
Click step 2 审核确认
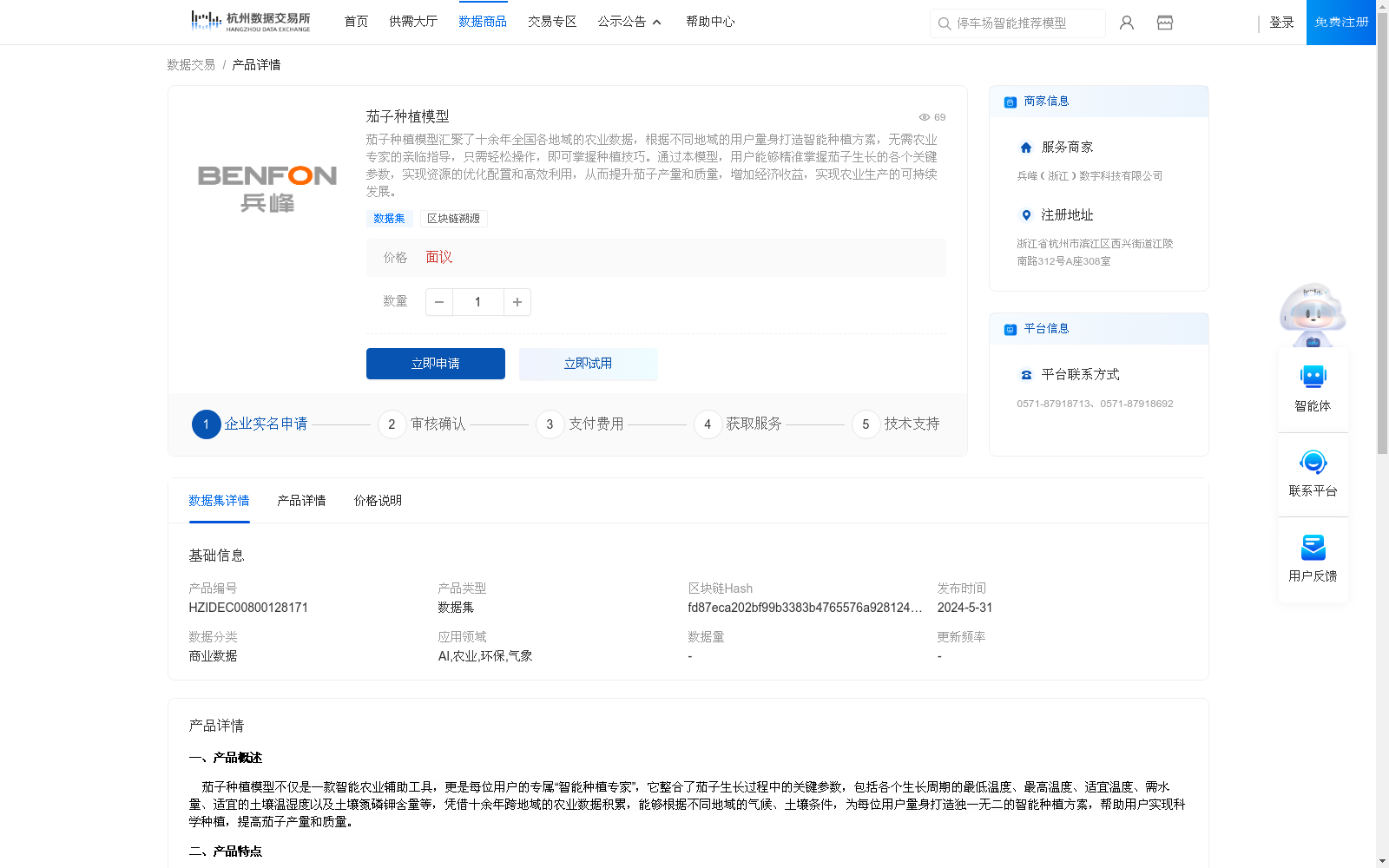422,424
